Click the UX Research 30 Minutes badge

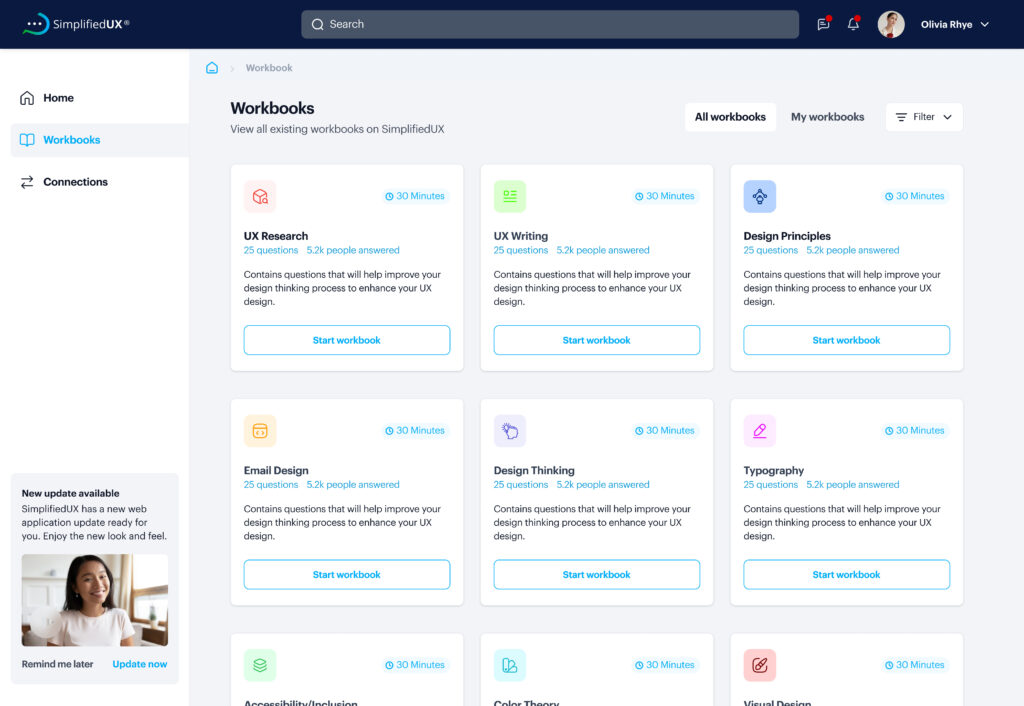tap(415, 196)
